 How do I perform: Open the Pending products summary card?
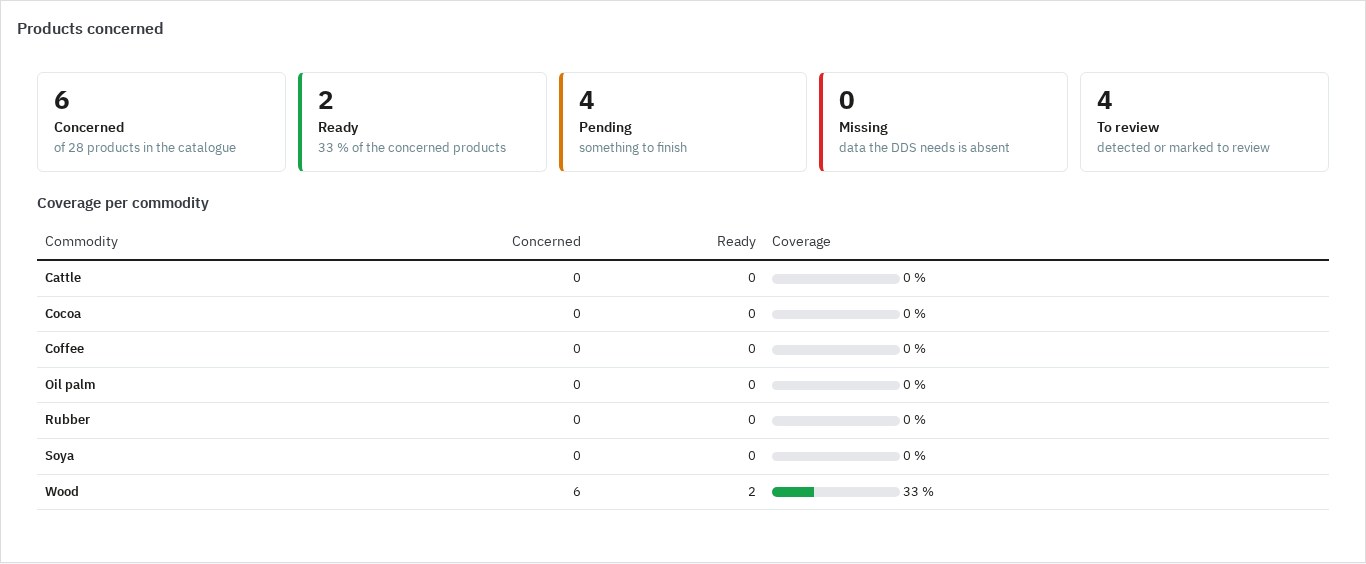[x=683, y=122]
